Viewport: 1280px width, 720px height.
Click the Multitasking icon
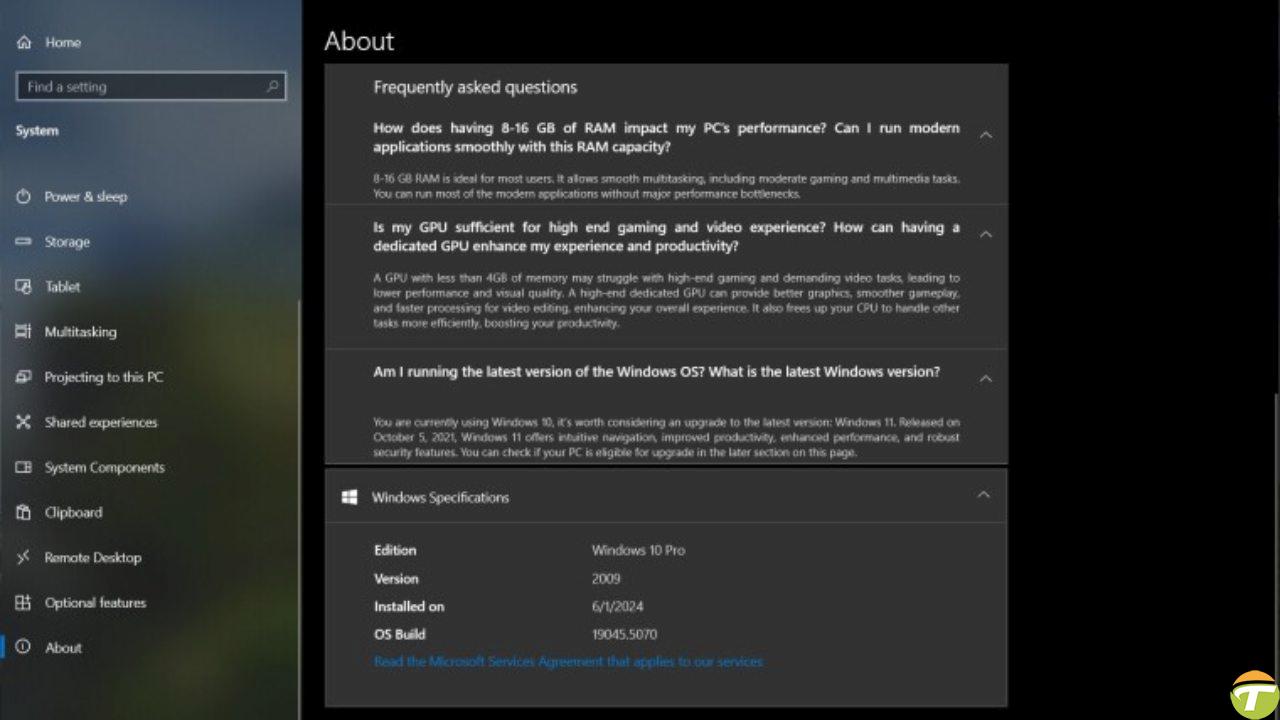24,332
